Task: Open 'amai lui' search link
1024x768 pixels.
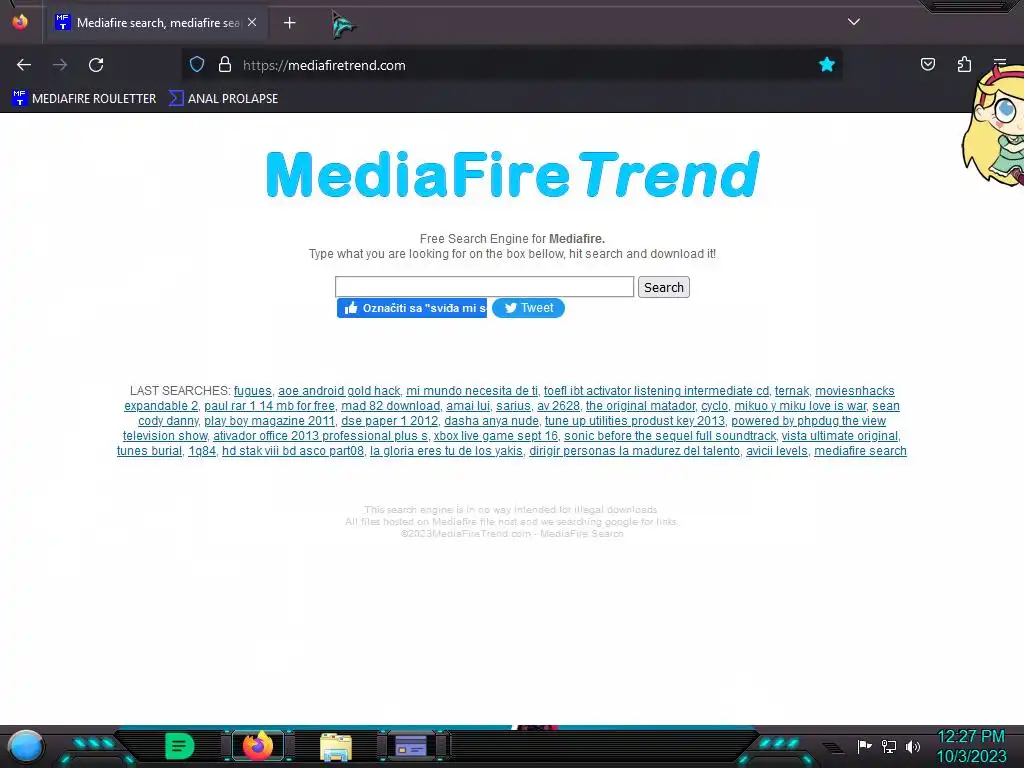Action: (x=468, y=406)
